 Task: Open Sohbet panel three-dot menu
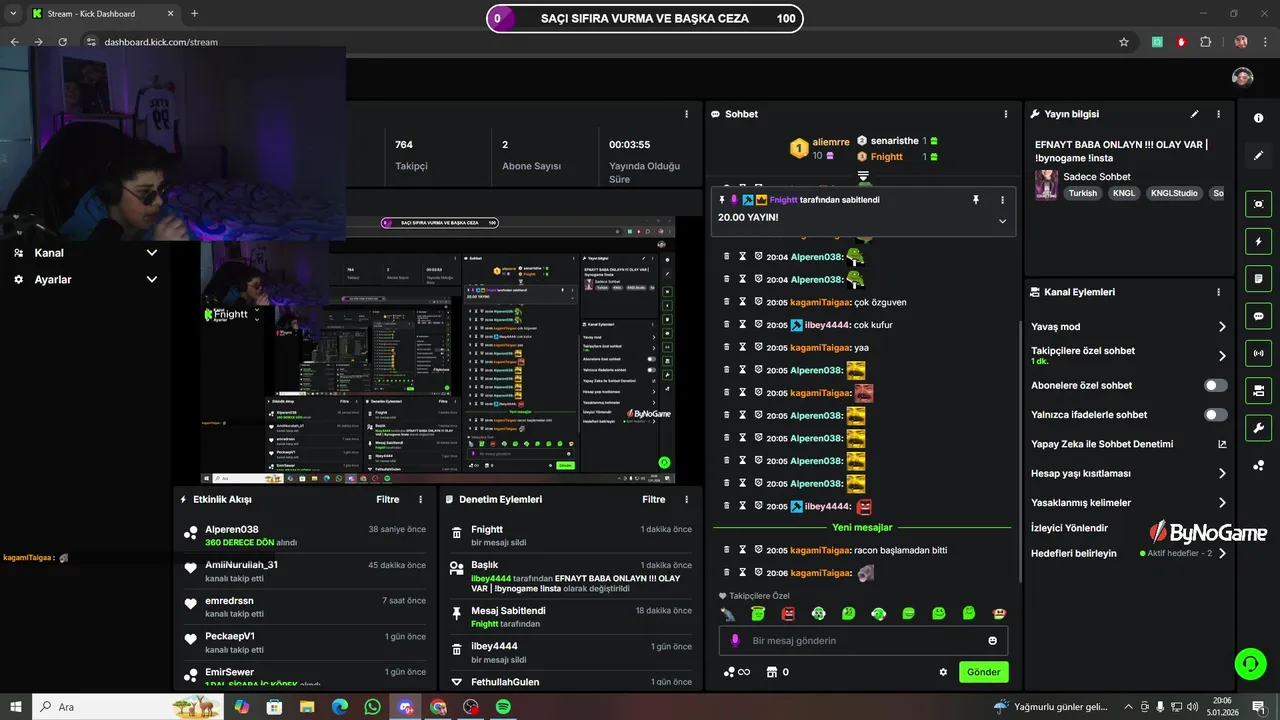coord(1005,114)
